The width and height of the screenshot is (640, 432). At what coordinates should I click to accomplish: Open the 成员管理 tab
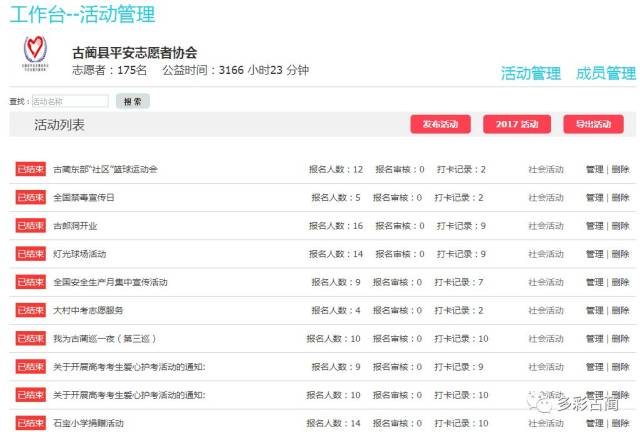(606, 73)
